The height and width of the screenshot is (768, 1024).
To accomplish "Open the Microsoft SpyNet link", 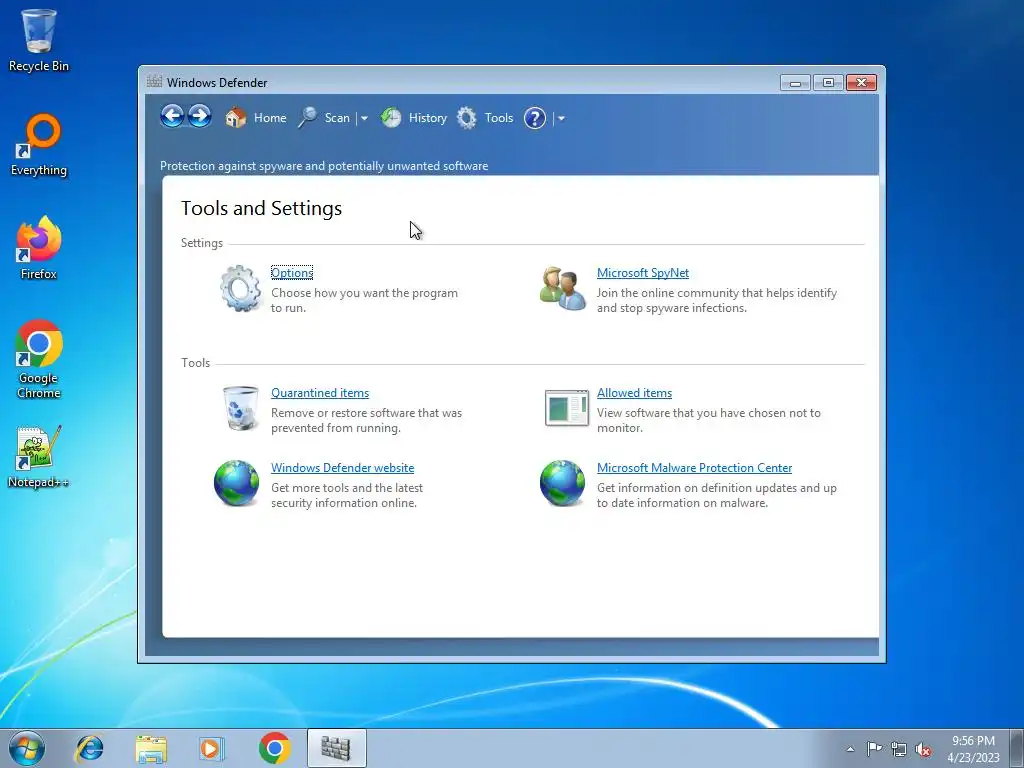I will [x=643, y=273].
